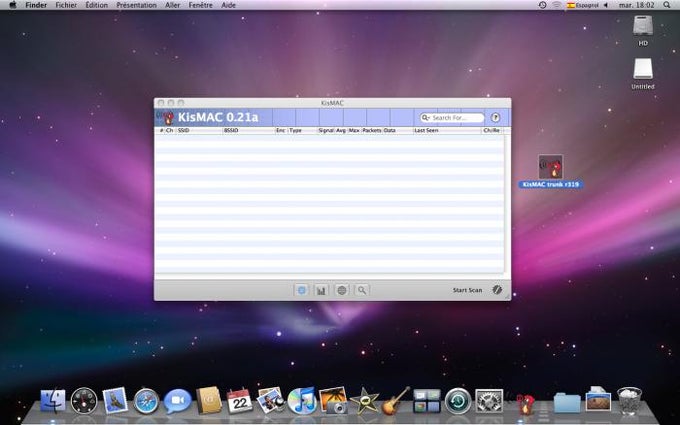Click the volume speaker menu bar icon
The image size is (680, 425).
click(x=606, y=5)
